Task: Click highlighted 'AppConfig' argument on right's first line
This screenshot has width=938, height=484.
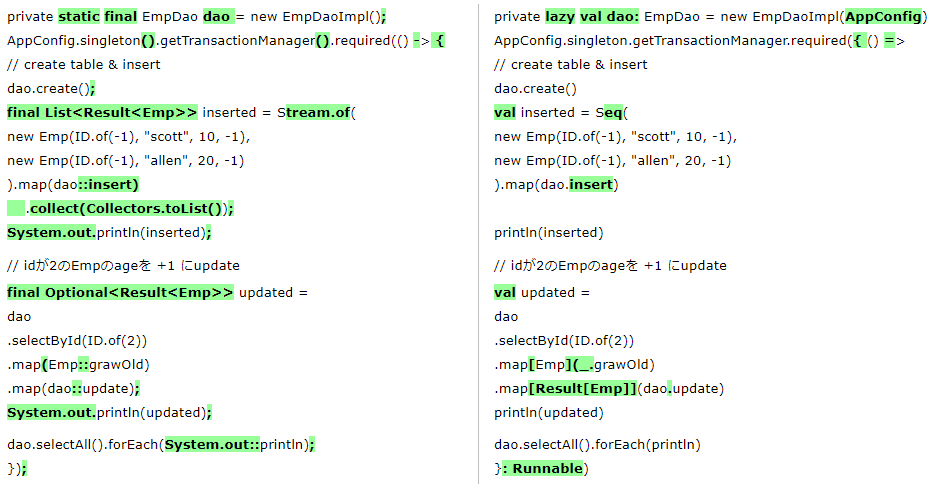Action: (x=885, y=16)
